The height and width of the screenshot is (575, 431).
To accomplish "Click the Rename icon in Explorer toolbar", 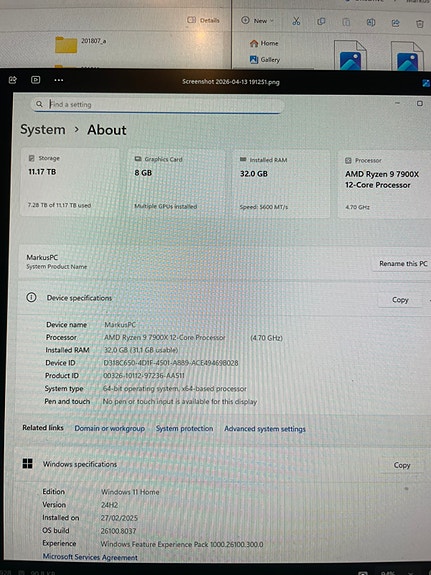I will click(371, 22).
